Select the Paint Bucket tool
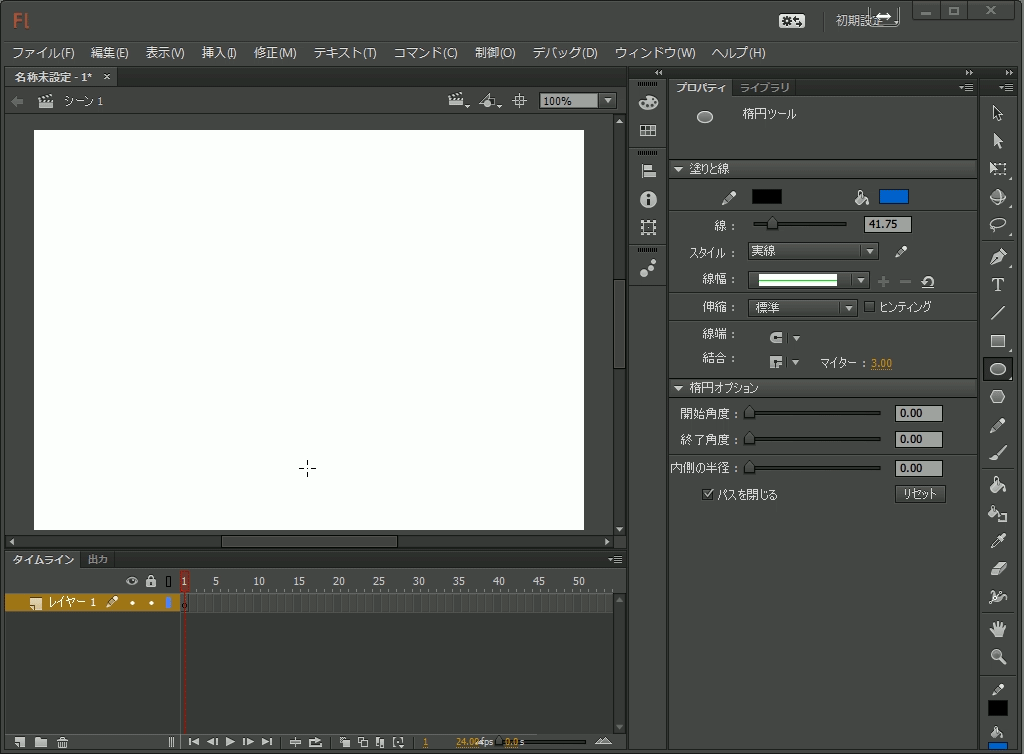 tap(997, 484)
